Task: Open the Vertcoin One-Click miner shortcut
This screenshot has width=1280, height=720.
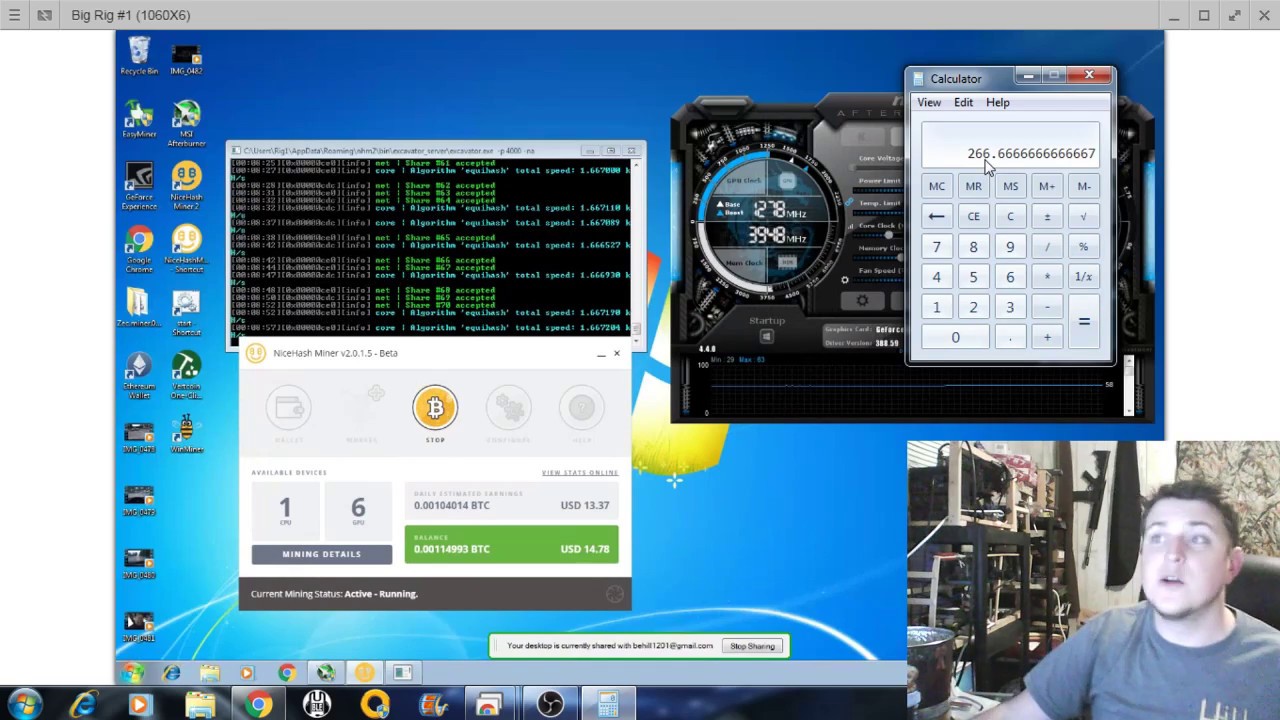Action: 186,375
